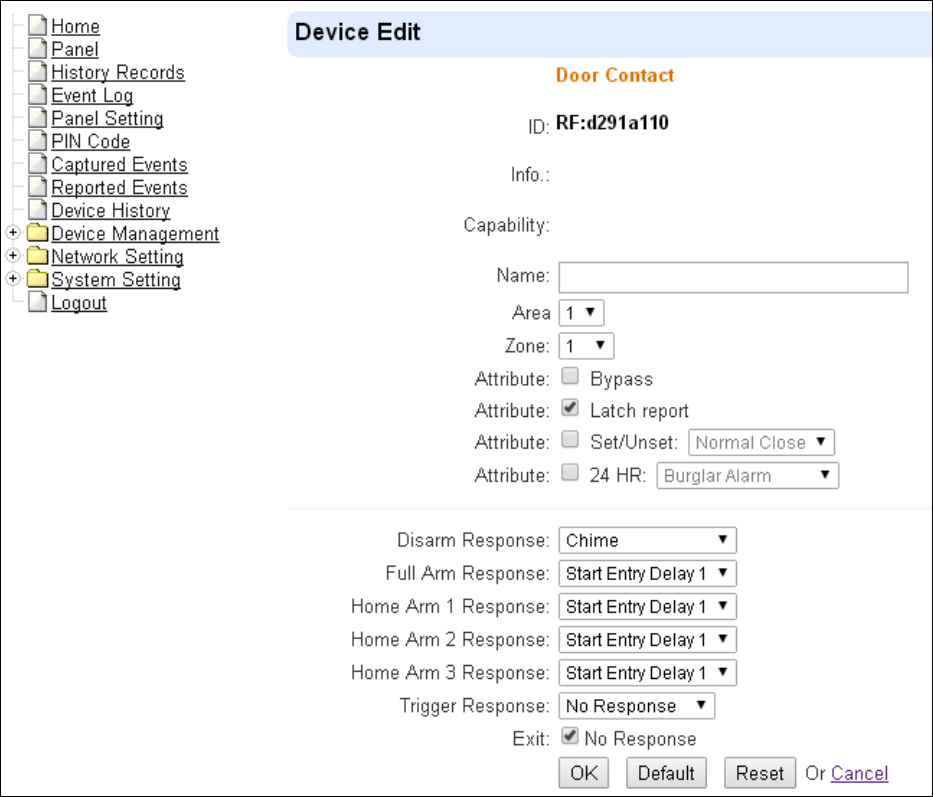Click the page icon next to PIN Code
This screenshot has height=797, width=933.
tap(37, 141)
